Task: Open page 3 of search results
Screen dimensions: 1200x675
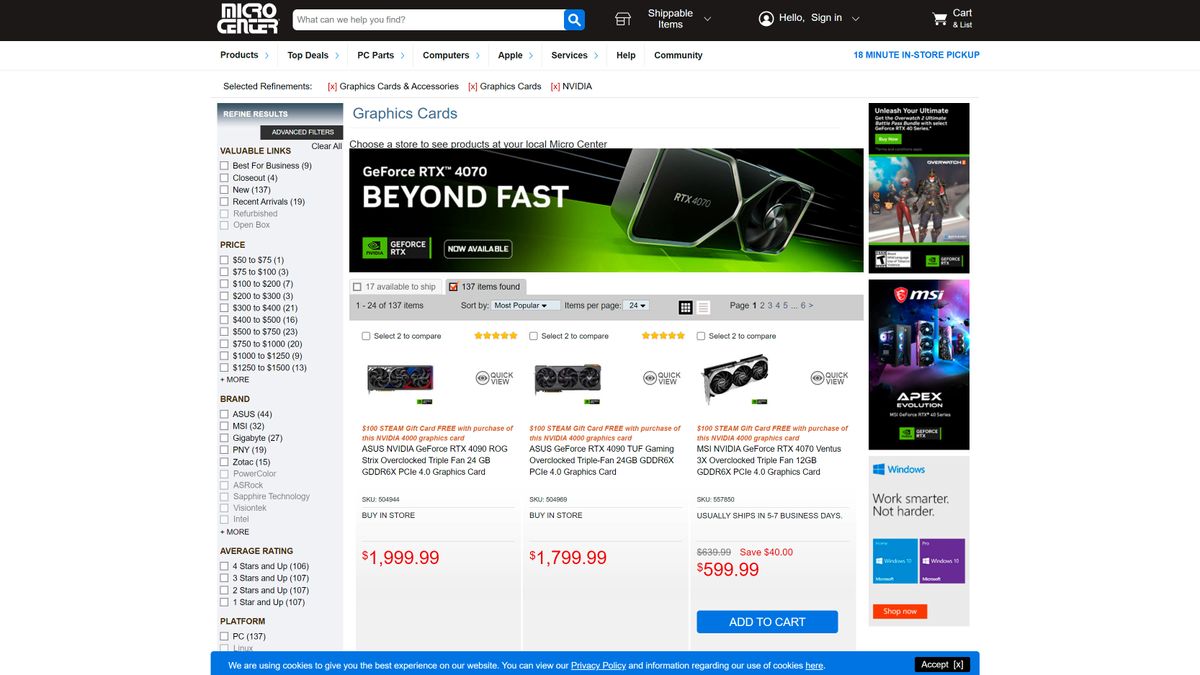Action: click(x=772, y=305)
